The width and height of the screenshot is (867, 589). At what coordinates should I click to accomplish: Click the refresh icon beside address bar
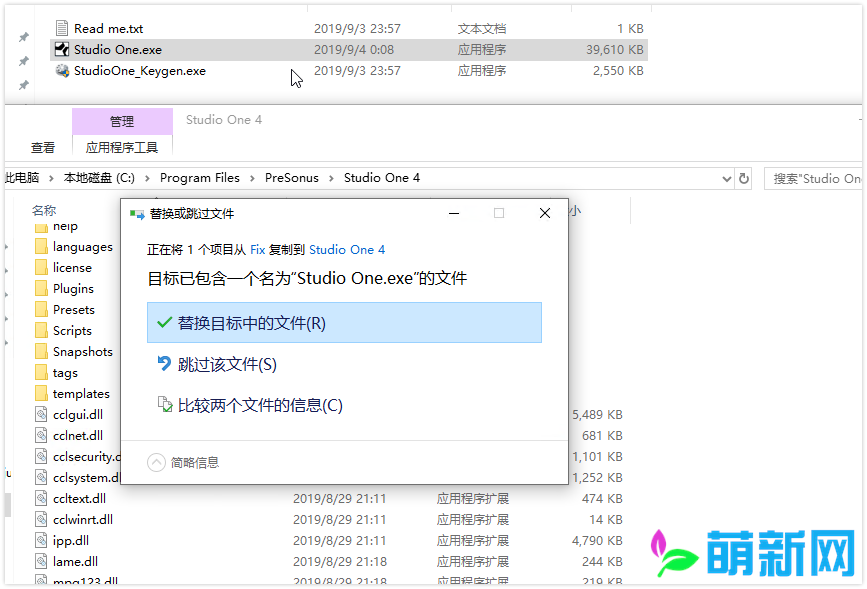744,178
